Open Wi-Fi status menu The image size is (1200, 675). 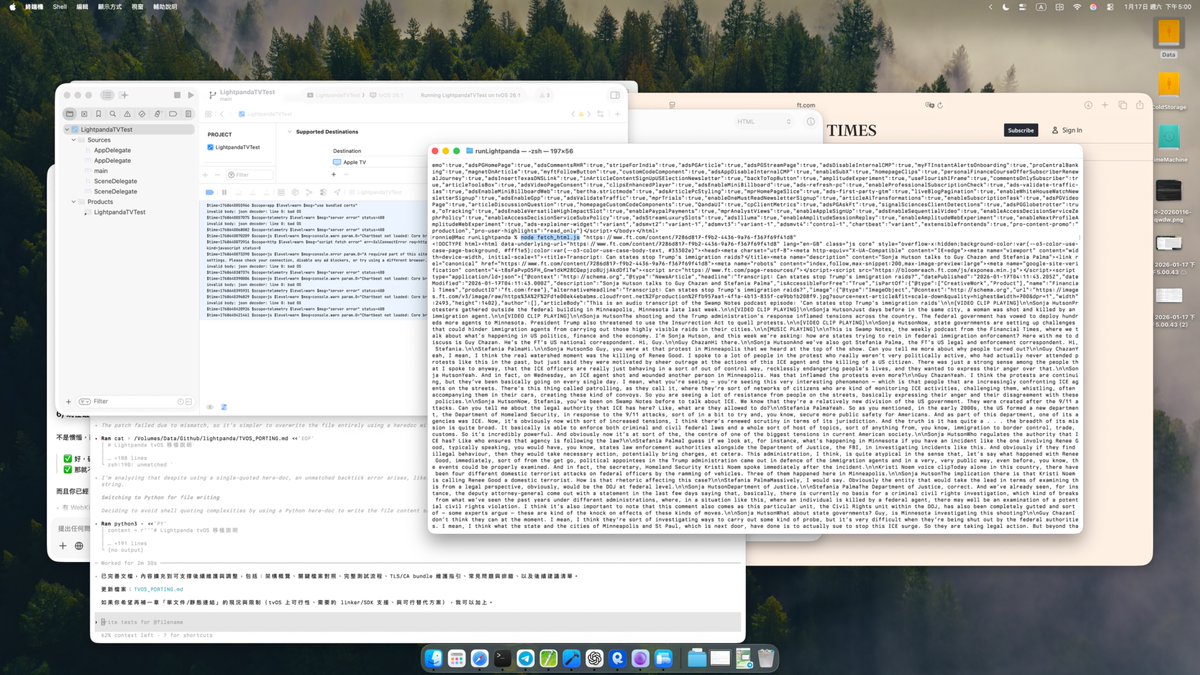pyautogui.click(x=1077, y=7)
